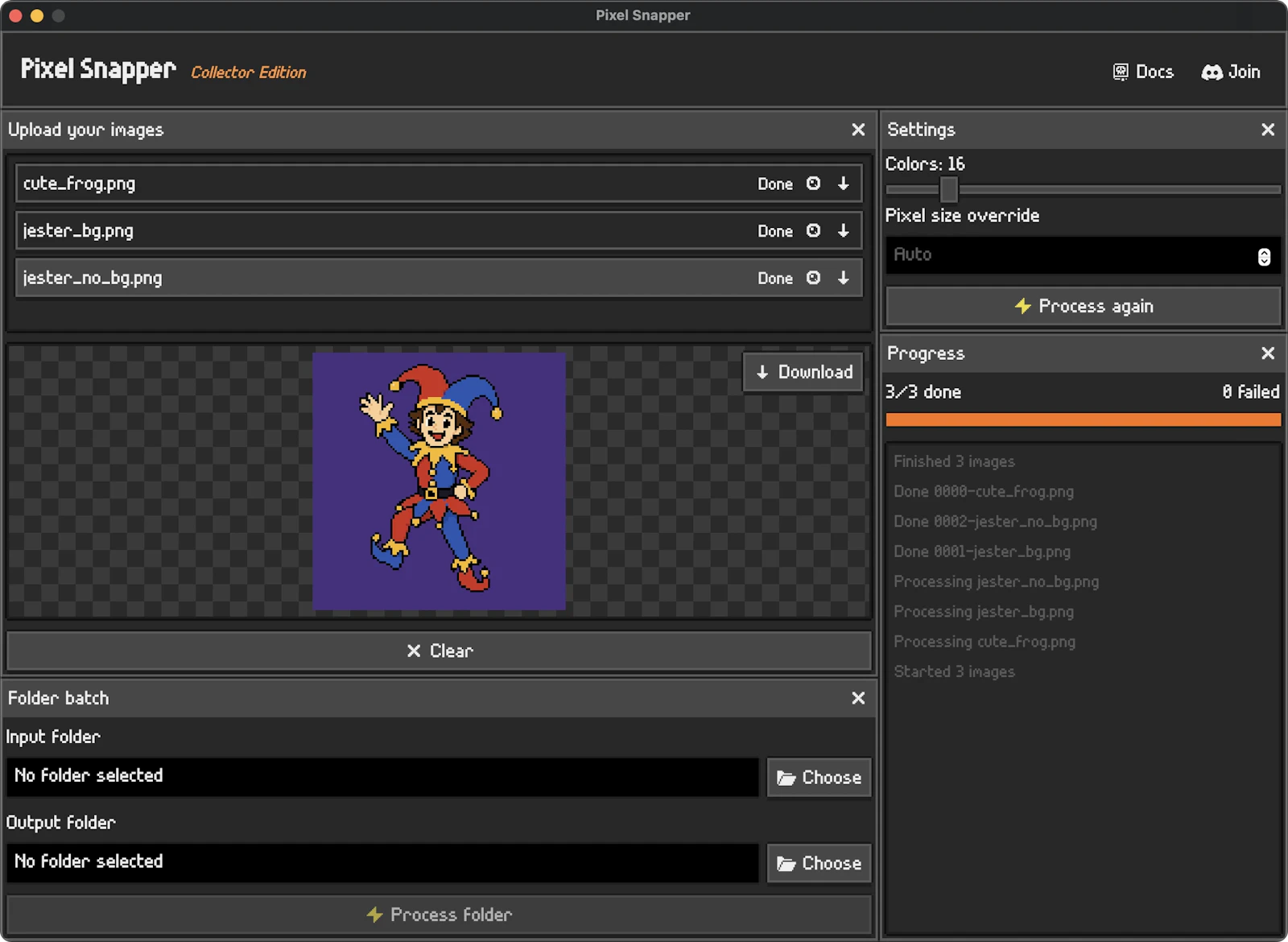Click Process again button
The height and width of the screenshot is (942, 1288).
pyautogui.click(x=1083, y=306)
